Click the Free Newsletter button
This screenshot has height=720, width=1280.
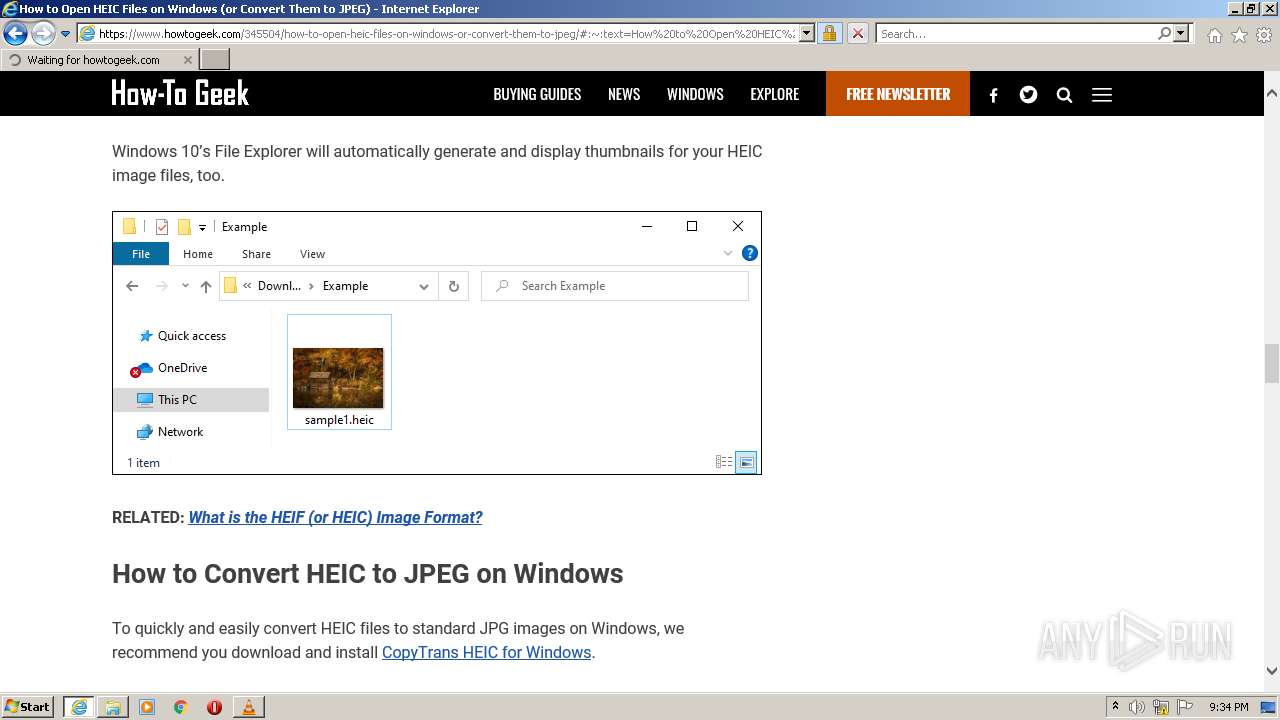coord(898,94)
